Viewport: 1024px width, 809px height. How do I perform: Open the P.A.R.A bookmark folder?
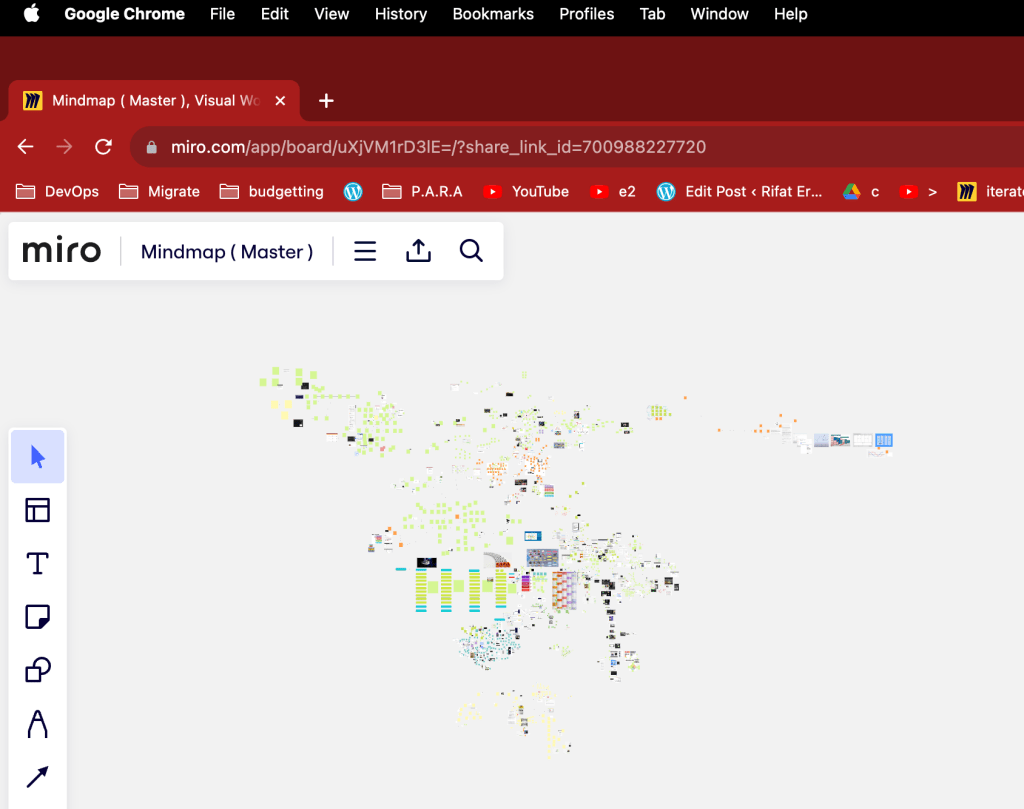423,192
